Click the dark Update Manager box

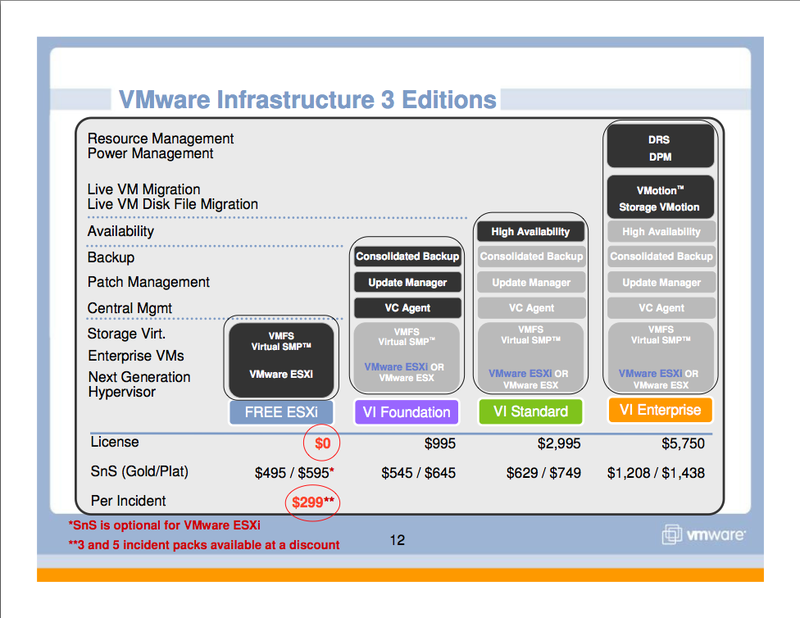coord(407,282)
